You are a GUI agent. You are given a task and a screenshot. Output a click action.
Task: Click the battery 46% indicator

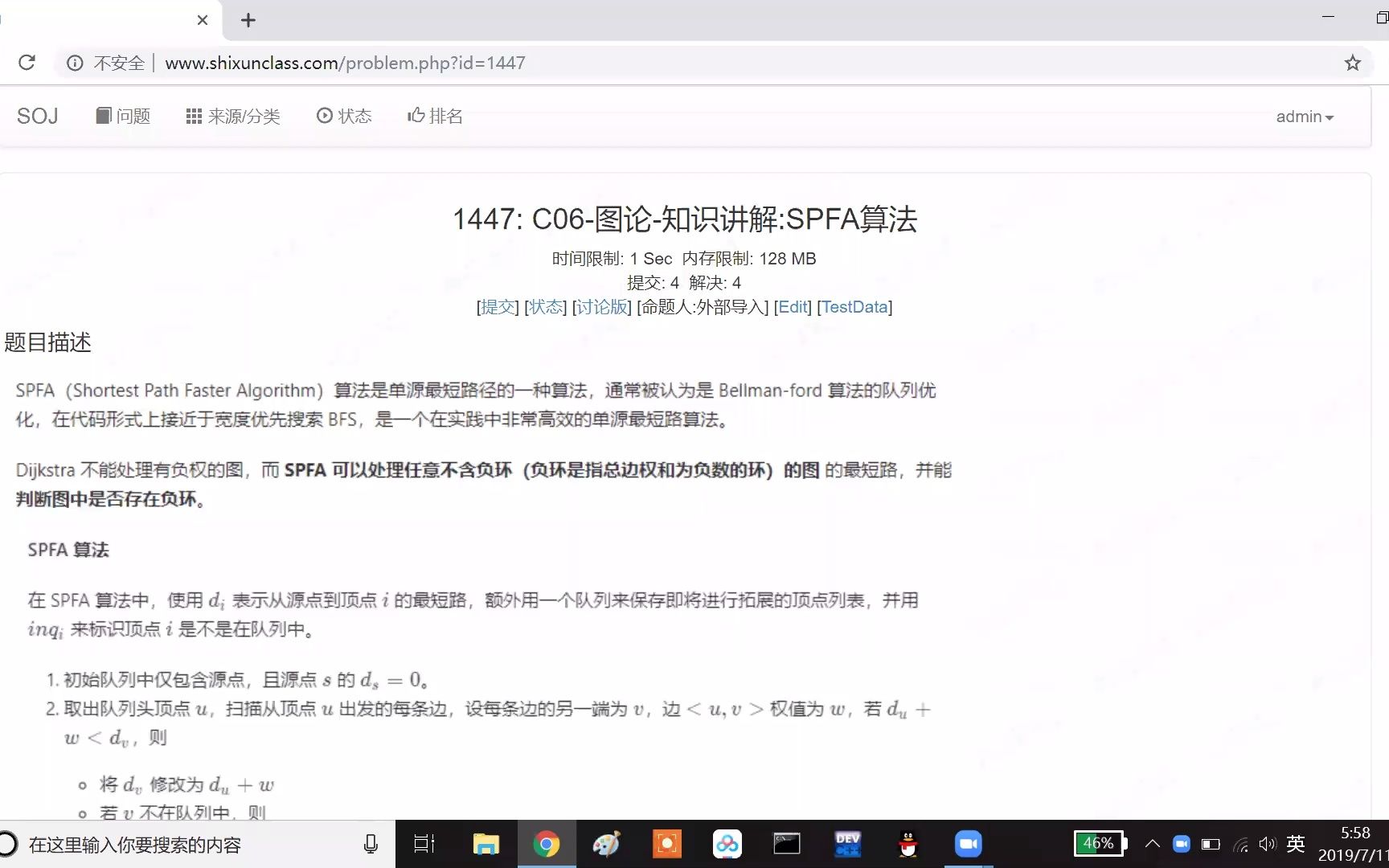tap(1100, 844)
